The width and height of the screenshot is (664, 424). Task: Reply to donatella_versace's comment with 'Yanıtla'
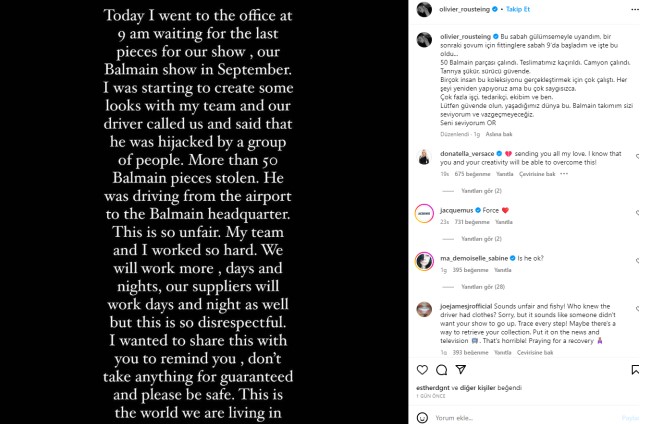coord(502,173)
